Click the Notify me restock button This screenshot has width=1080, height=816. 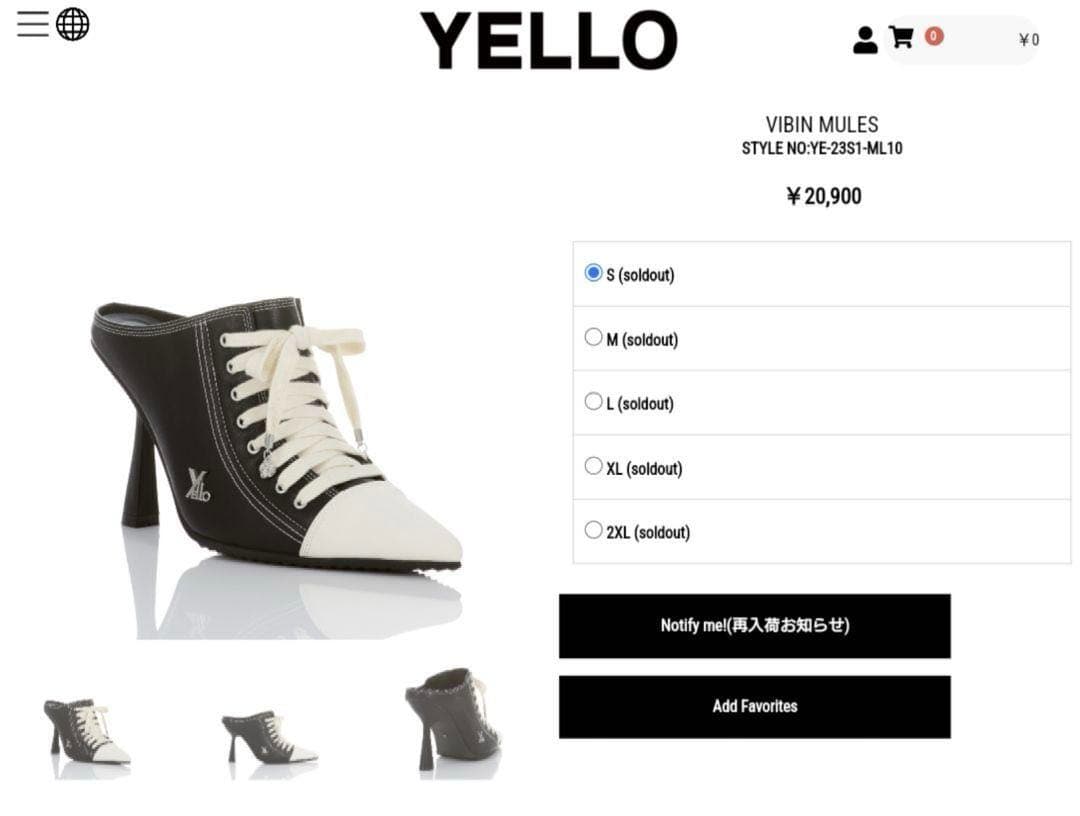(x=755, y=627)
